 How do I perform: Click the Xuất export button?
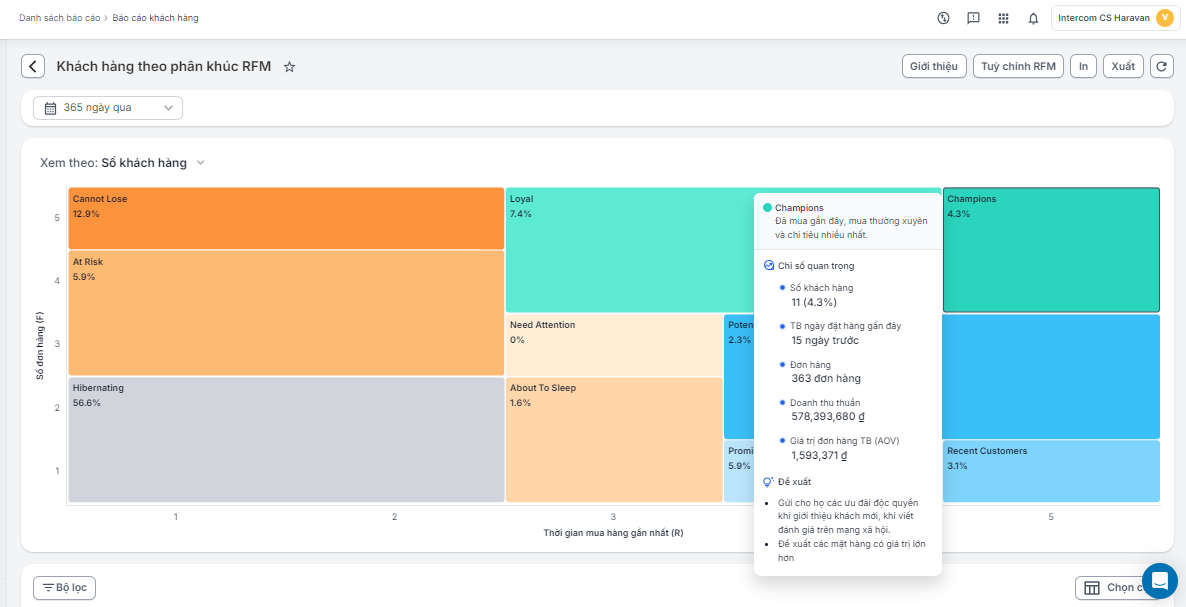(x=1123, y=66)
